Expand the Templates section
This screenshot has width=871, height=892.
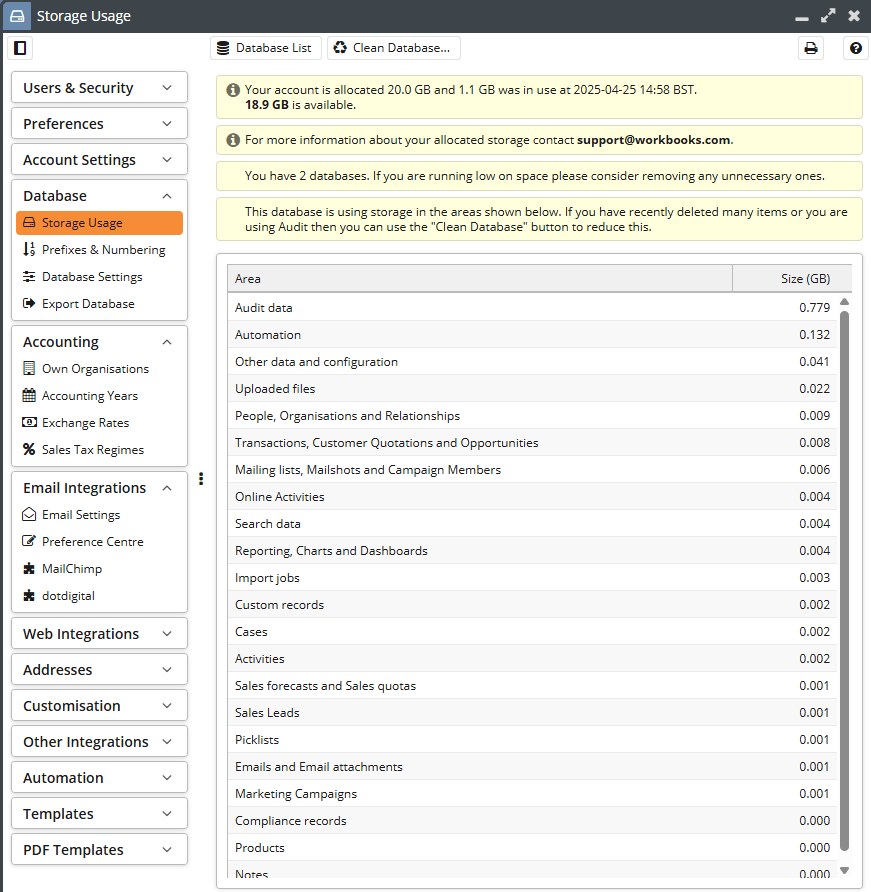100,813
